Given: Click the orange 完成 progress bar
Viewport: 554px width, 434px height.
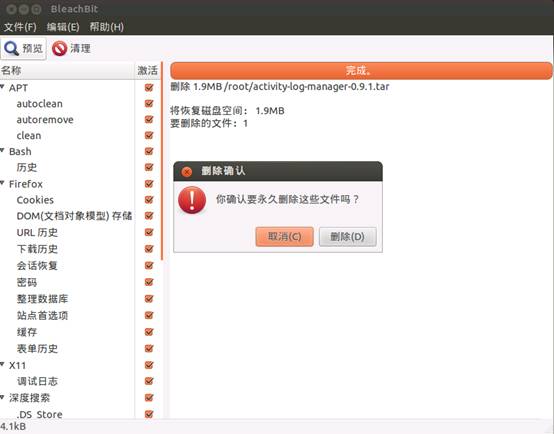Looking at the screenshot, I should click(x=361, y=70).
